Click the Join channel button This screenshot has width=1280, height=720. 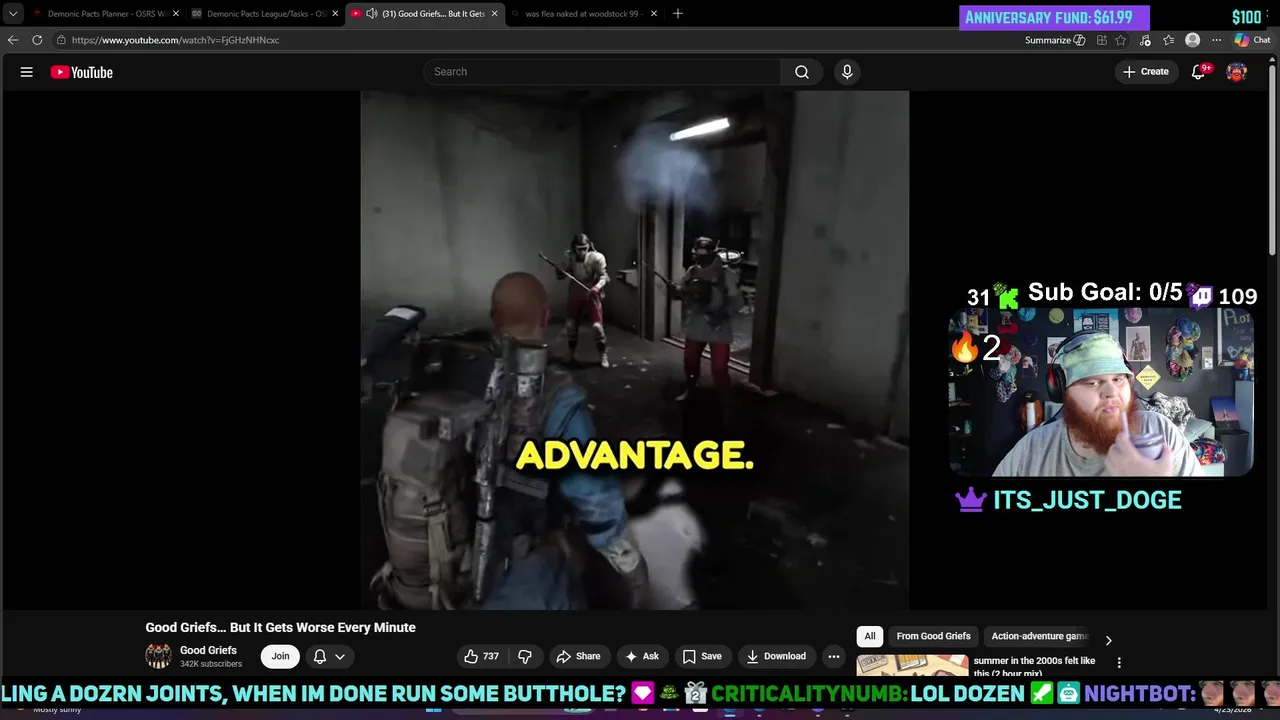point(280,656)
